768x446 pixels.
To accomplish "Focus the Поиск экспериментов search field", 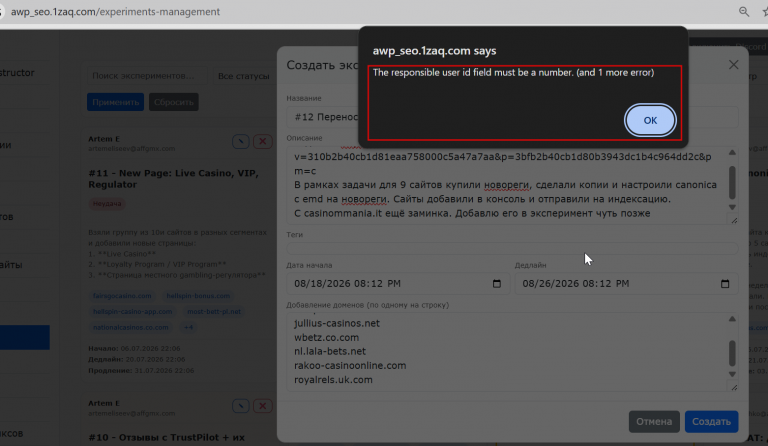I will pyautogui.click(x=147, y=76).
